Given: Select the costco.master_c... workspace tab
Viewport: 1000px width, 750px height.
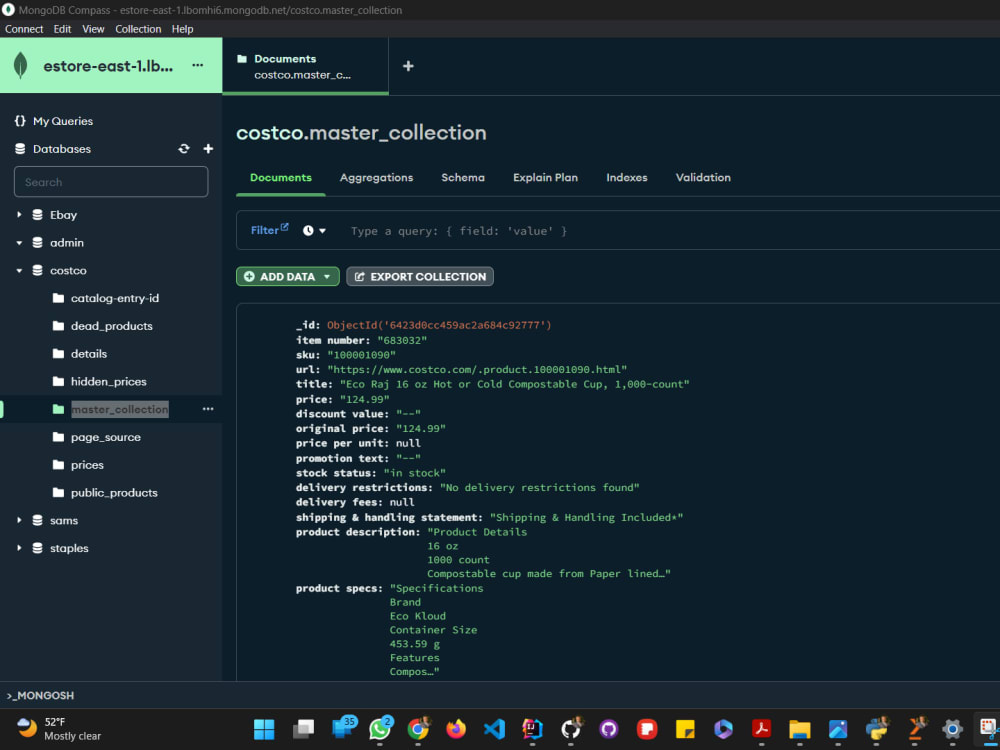Looking at the screenshot, I should click(305, 66).
